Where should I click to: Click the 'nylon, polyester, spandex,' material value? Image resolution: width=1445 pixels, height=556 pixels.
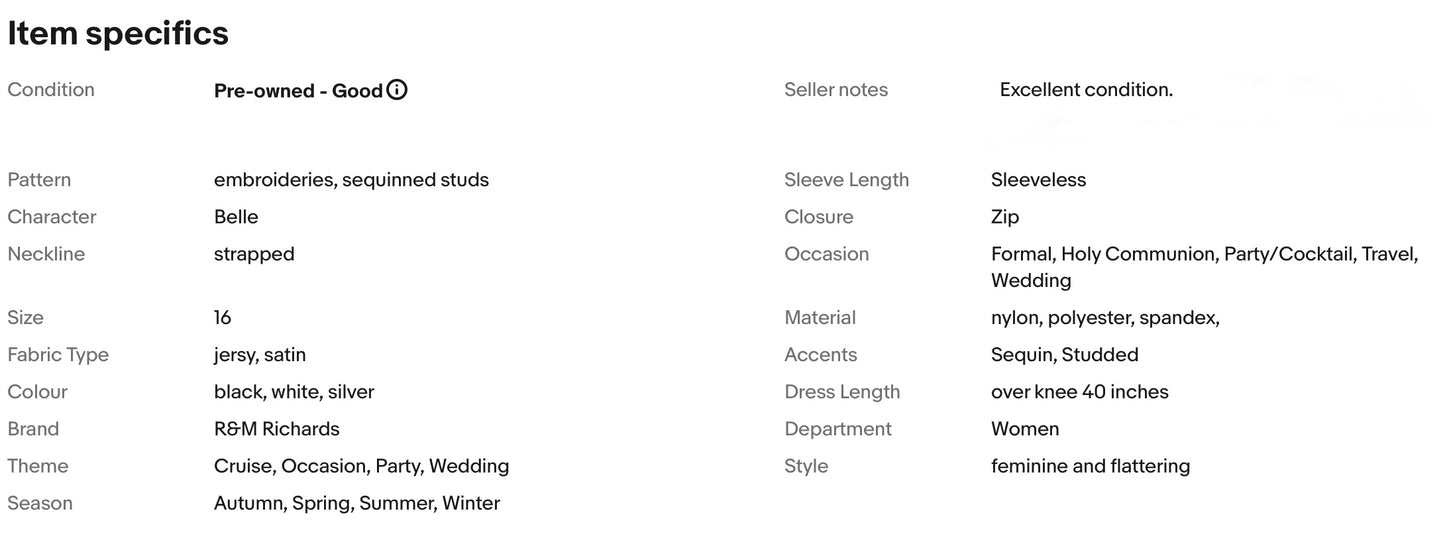[1105, 318]
